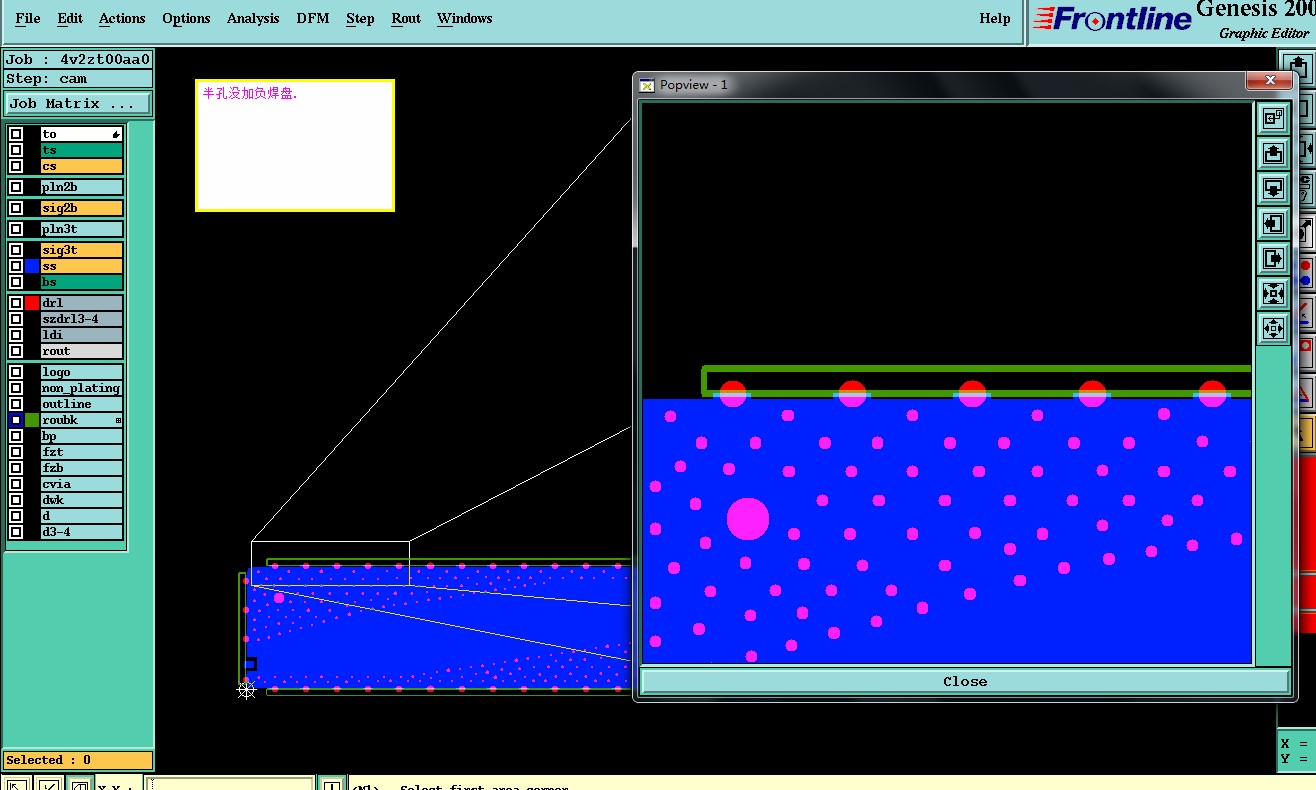1316x790 pixels.
Task: Click the Popview zoom-window icon at top
Action: (1273, 118)
